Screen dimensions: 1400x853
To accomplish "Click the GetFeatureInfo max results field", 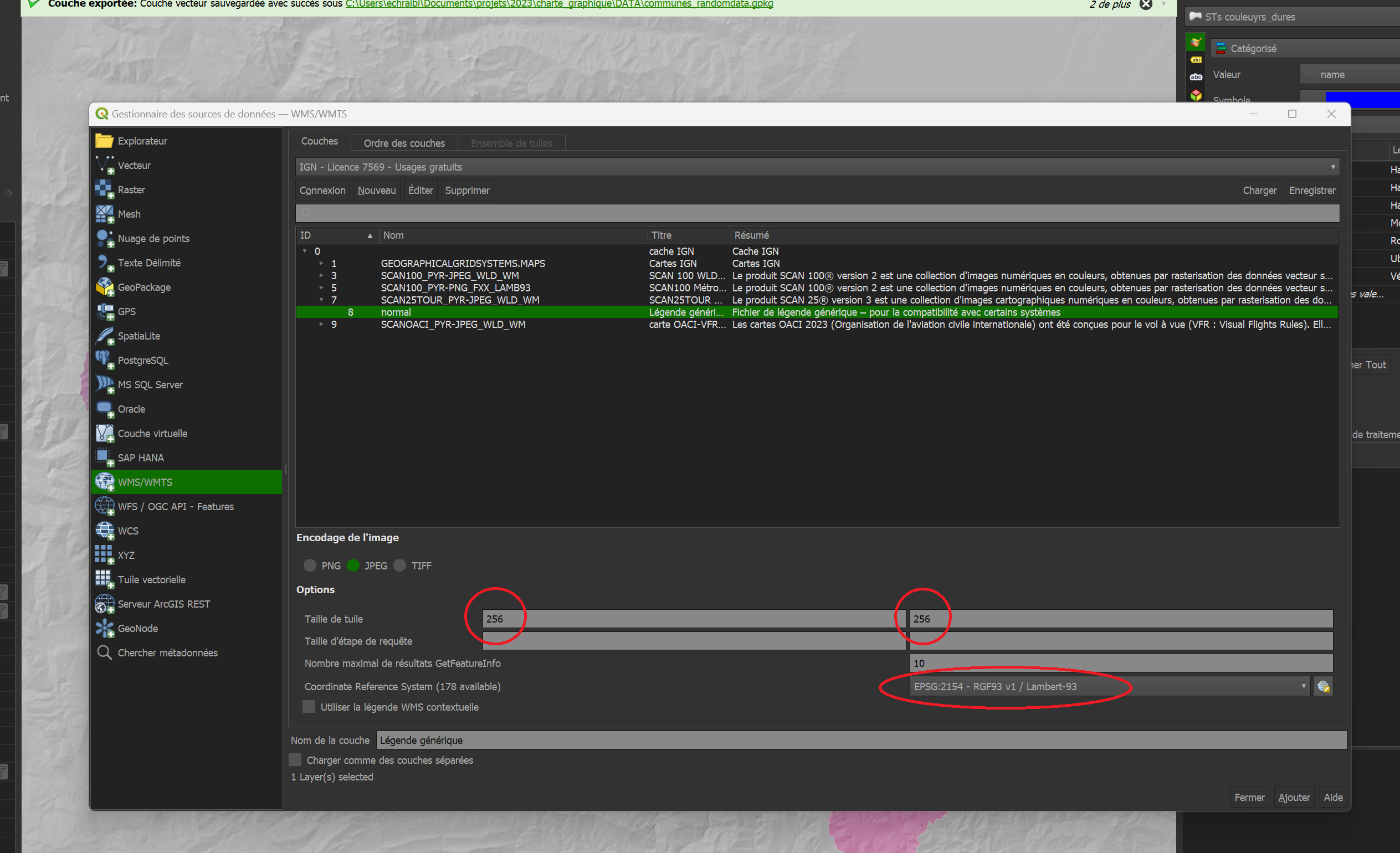I will tap(1121, 664).
